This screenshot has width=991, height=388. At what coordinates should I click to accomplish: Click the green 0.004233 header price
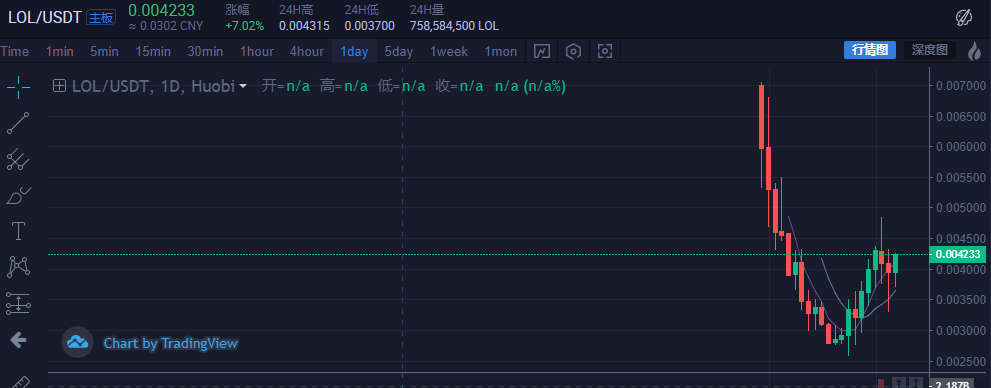pos(161,10)
